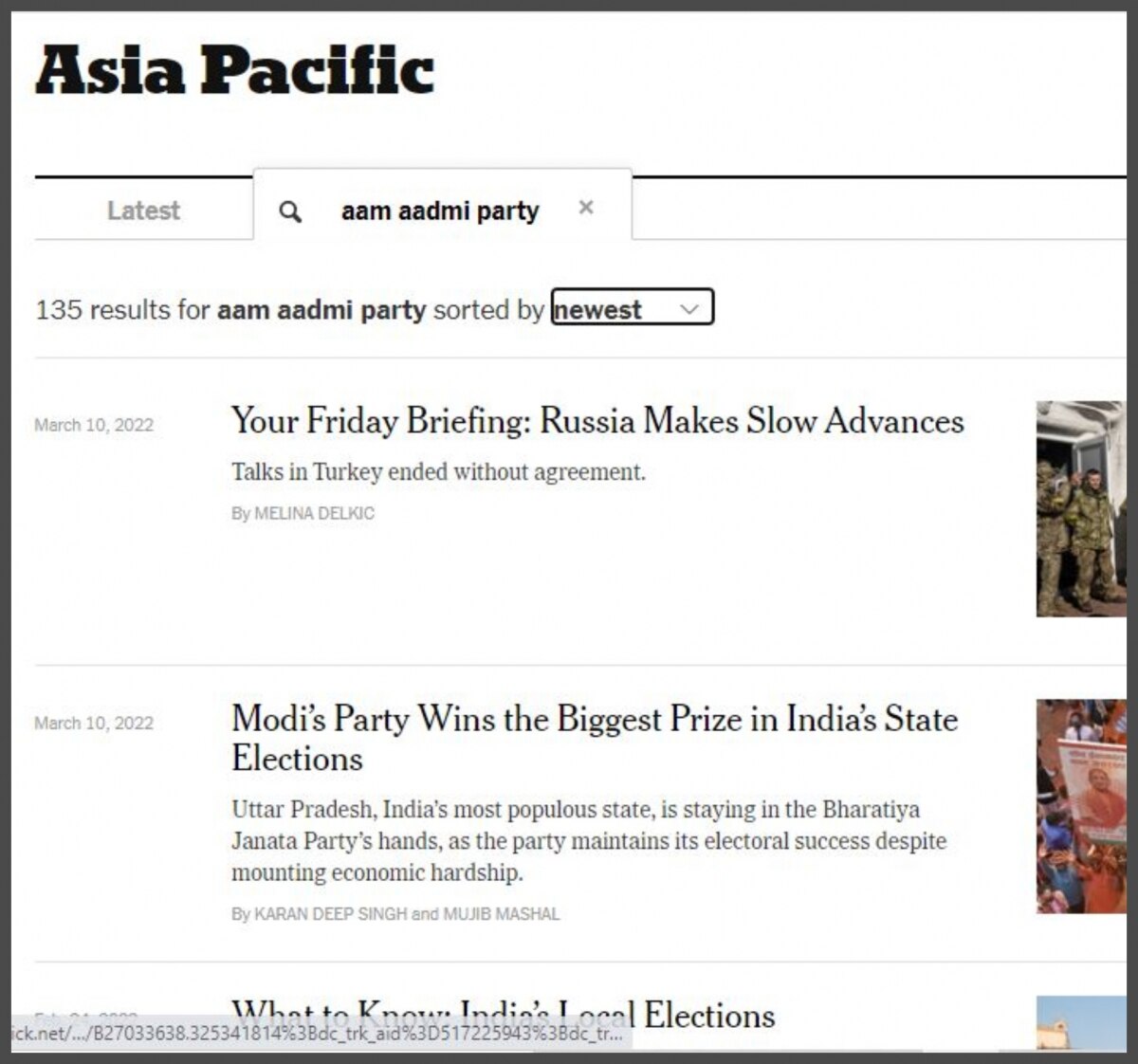Click 'Talks in Turkey ended' summary text
The image size is (1138, 1064).
[x=438, y=472]
